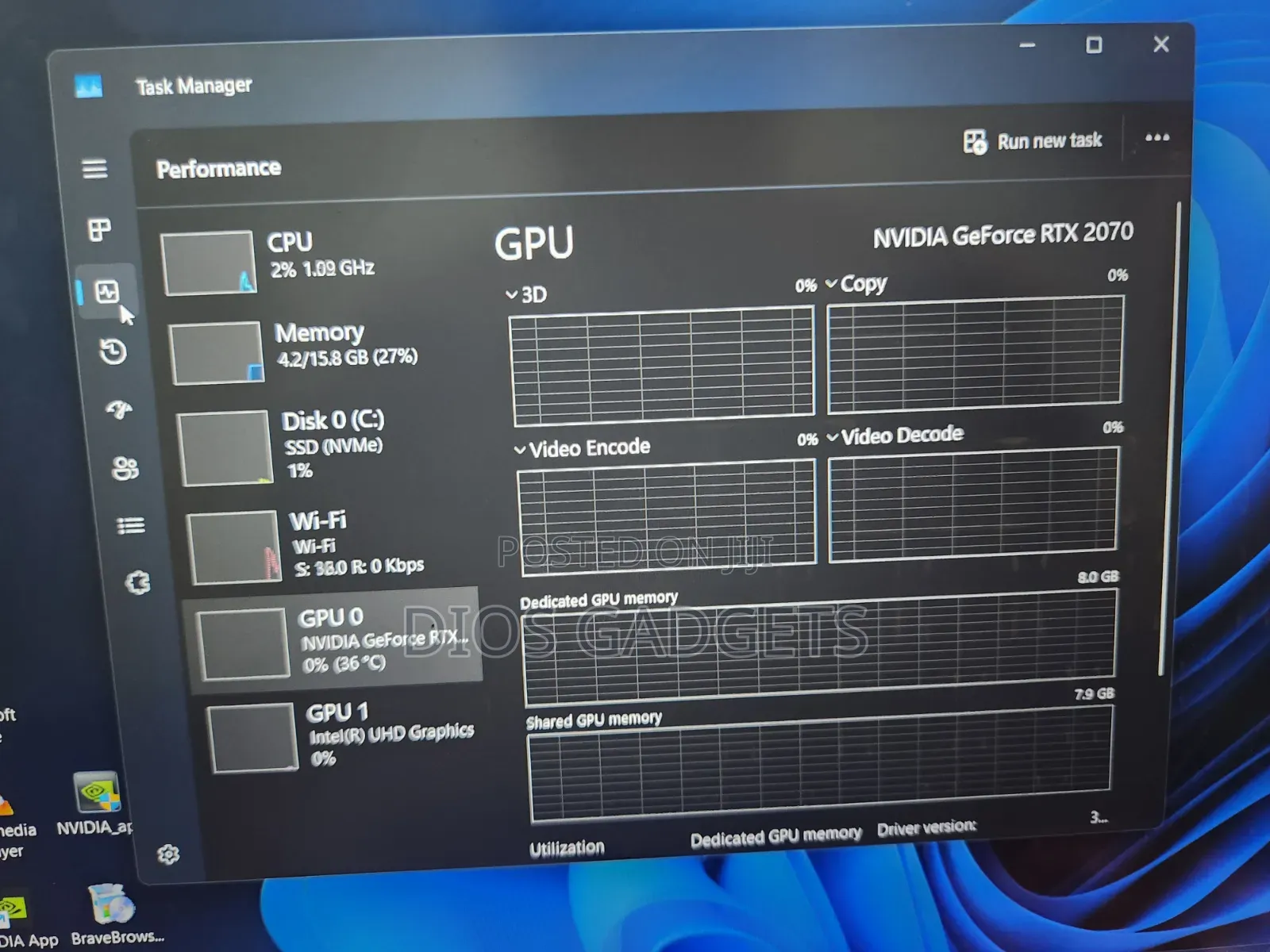Click the 3D engine utilization graph
The image size is (1270, 952).
coord(663,366)
